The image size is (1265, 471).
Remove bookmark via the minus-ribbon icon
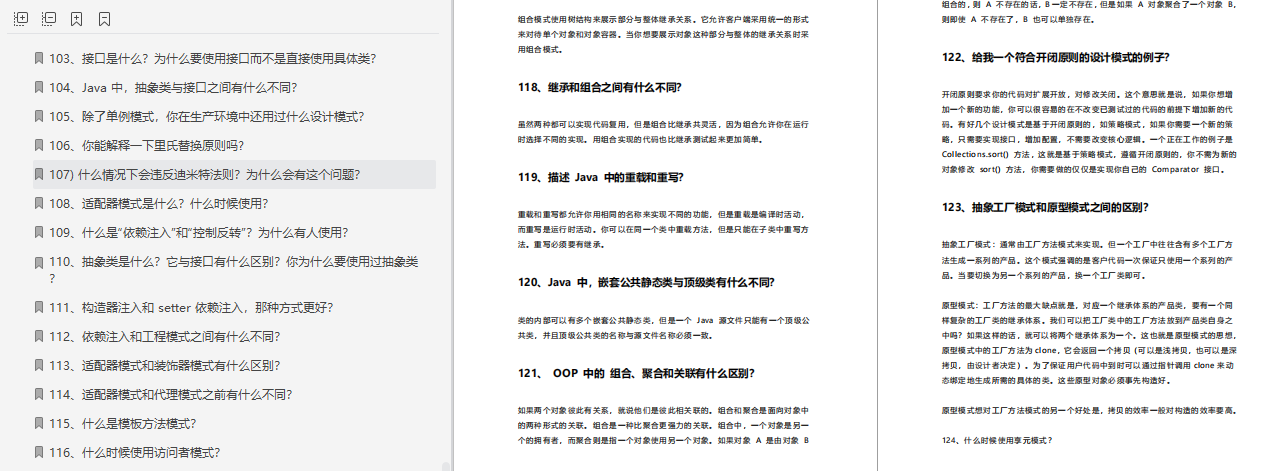point(105,19)
